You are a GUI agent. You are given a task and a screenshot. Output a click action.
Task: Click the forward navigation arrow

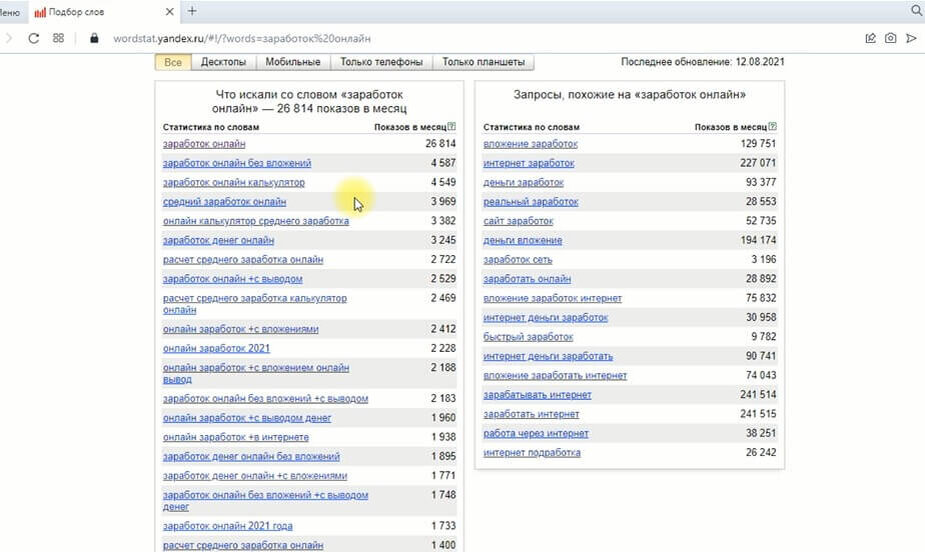coord(8,38)
